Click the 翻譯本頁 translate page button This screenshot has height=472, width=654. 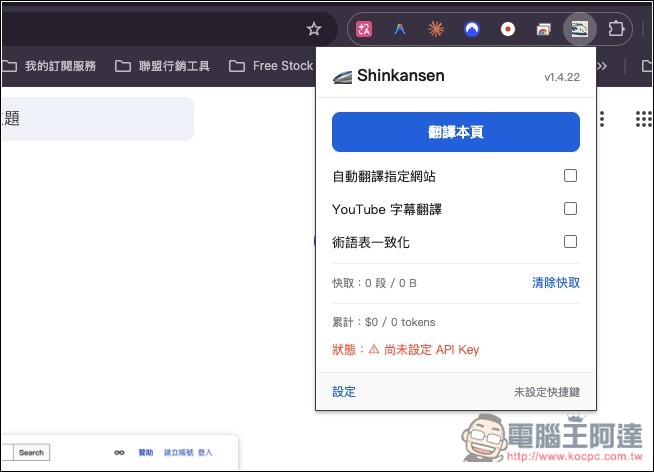[x=456, y=132]
